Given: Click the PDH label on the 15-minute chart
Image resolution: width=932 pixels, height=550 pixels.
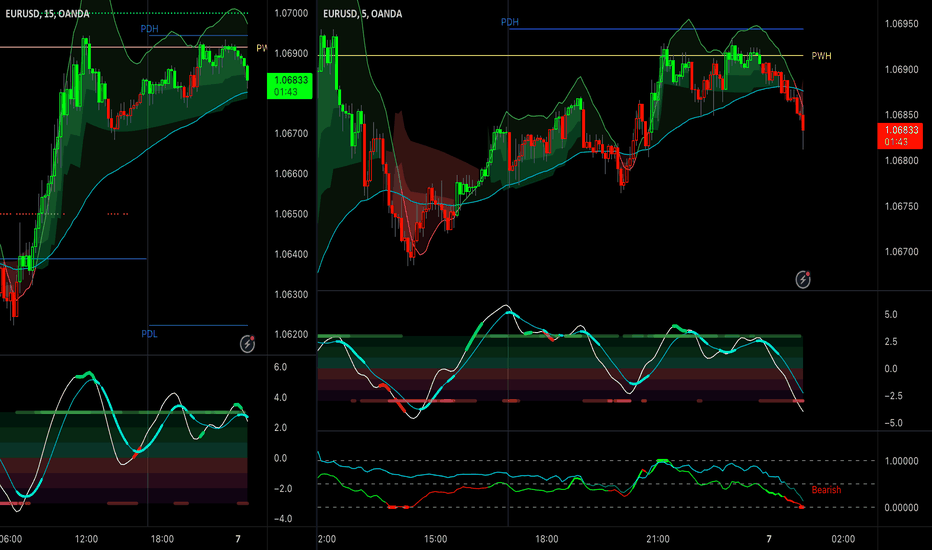Looking at the screenshot, I should [x=149, y=29].
